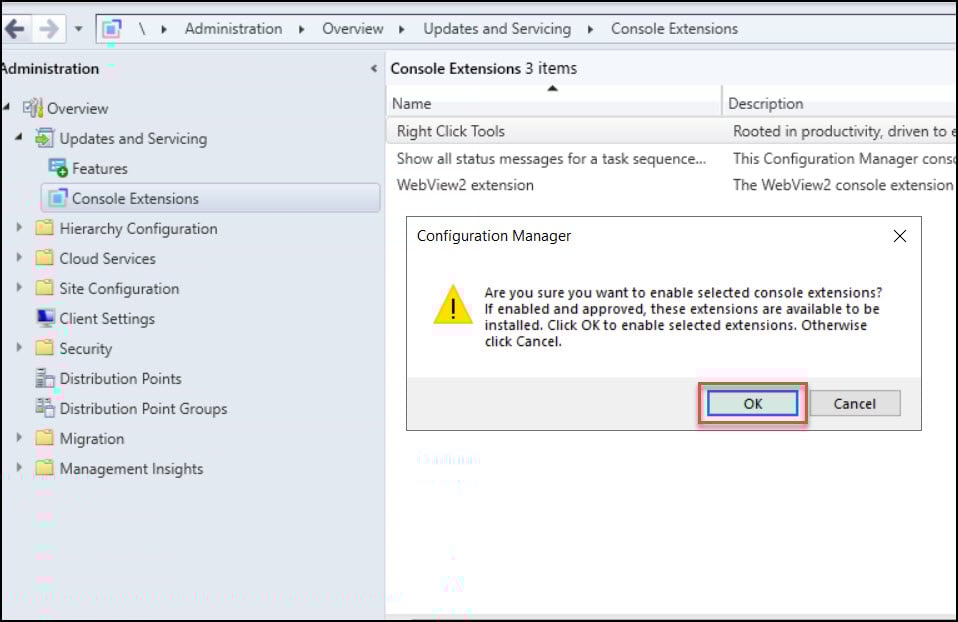Click 'The WebView2 console extension' description cell

(844, 185)
